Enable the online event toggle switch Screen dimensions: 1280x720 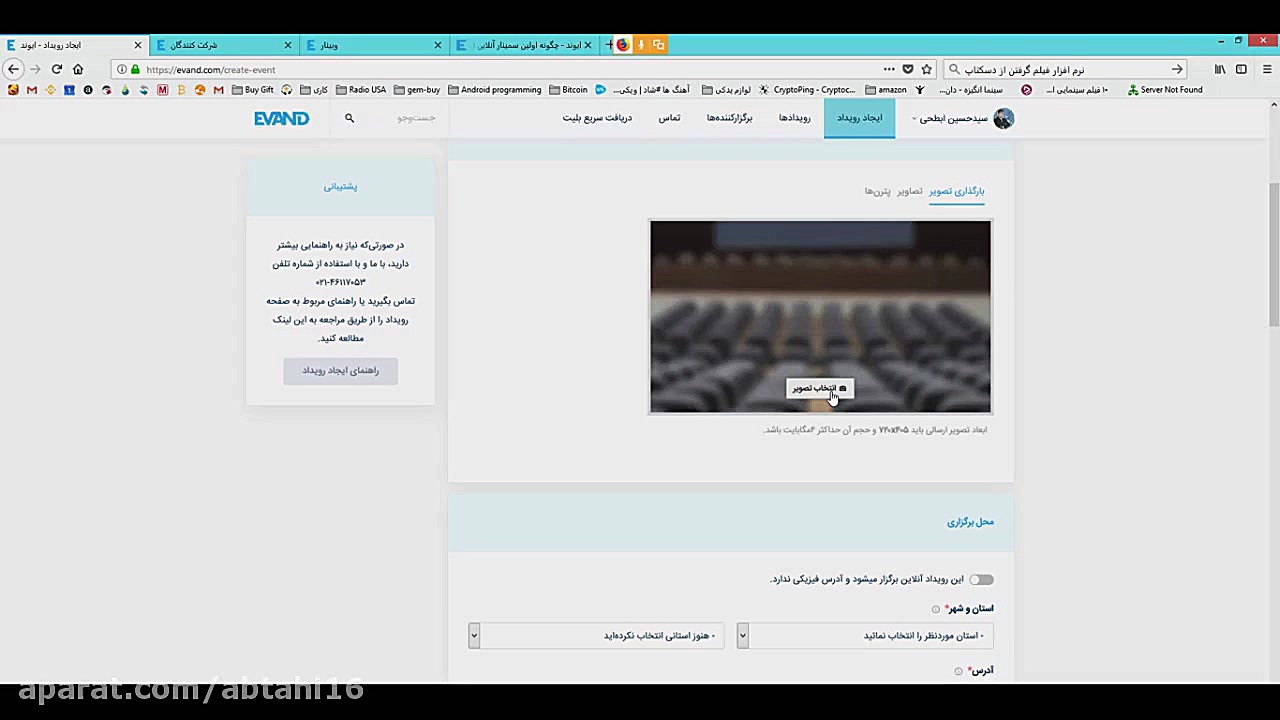[980, 579]
